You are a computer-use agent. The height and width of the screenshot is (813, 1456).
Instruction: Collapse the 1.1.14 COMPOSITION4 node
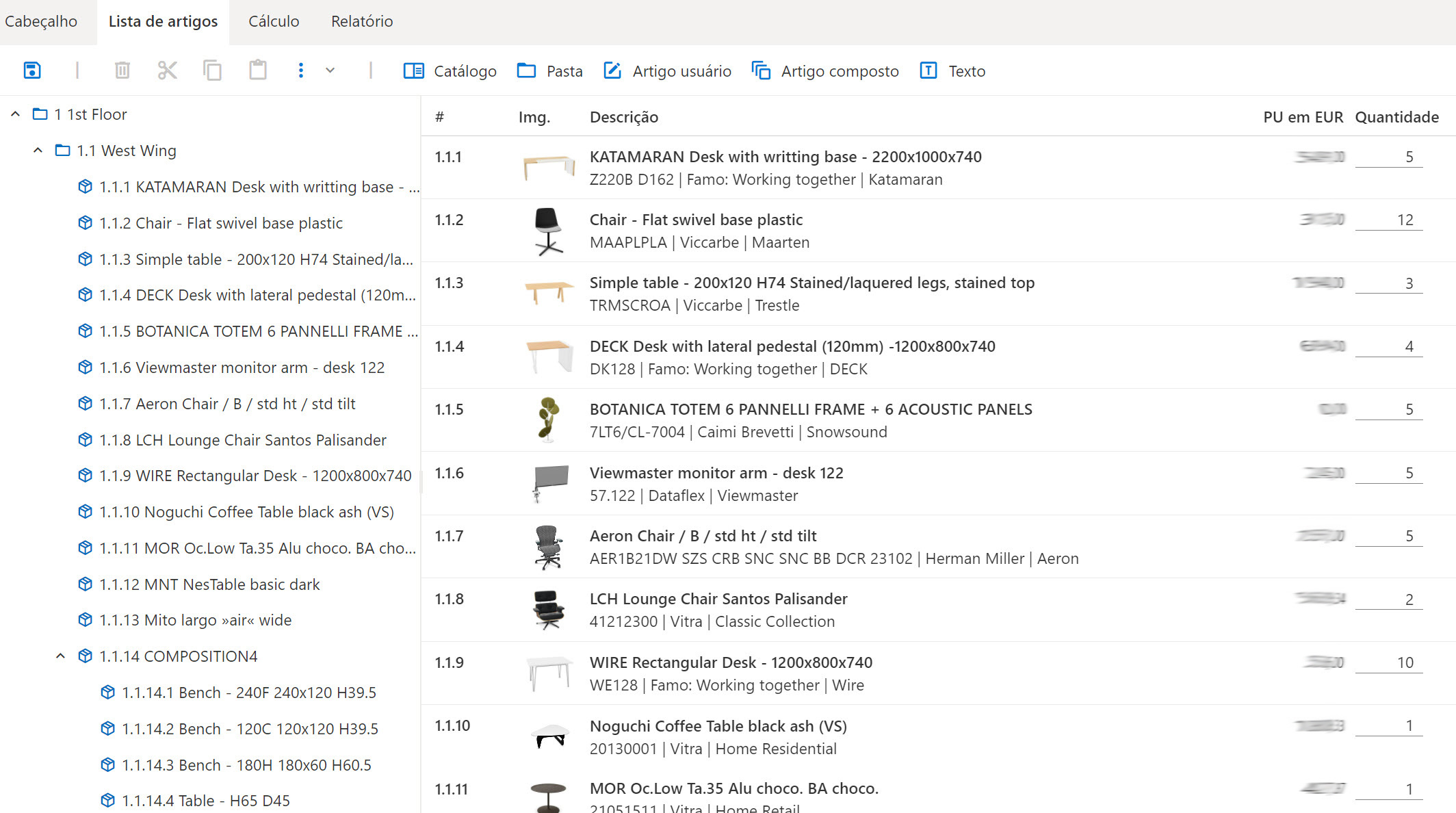pos(60,656)
